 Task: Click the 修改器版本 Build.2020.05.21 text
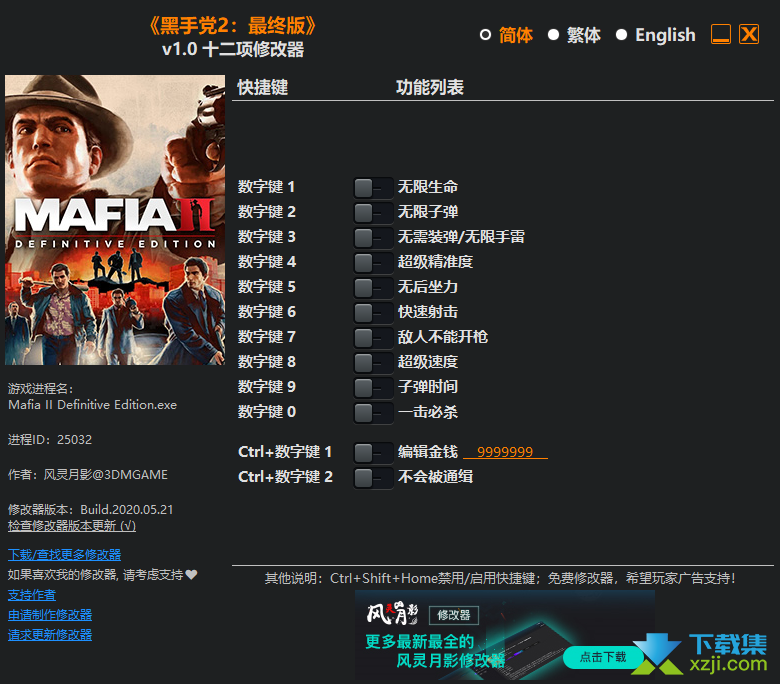[91, 509]
